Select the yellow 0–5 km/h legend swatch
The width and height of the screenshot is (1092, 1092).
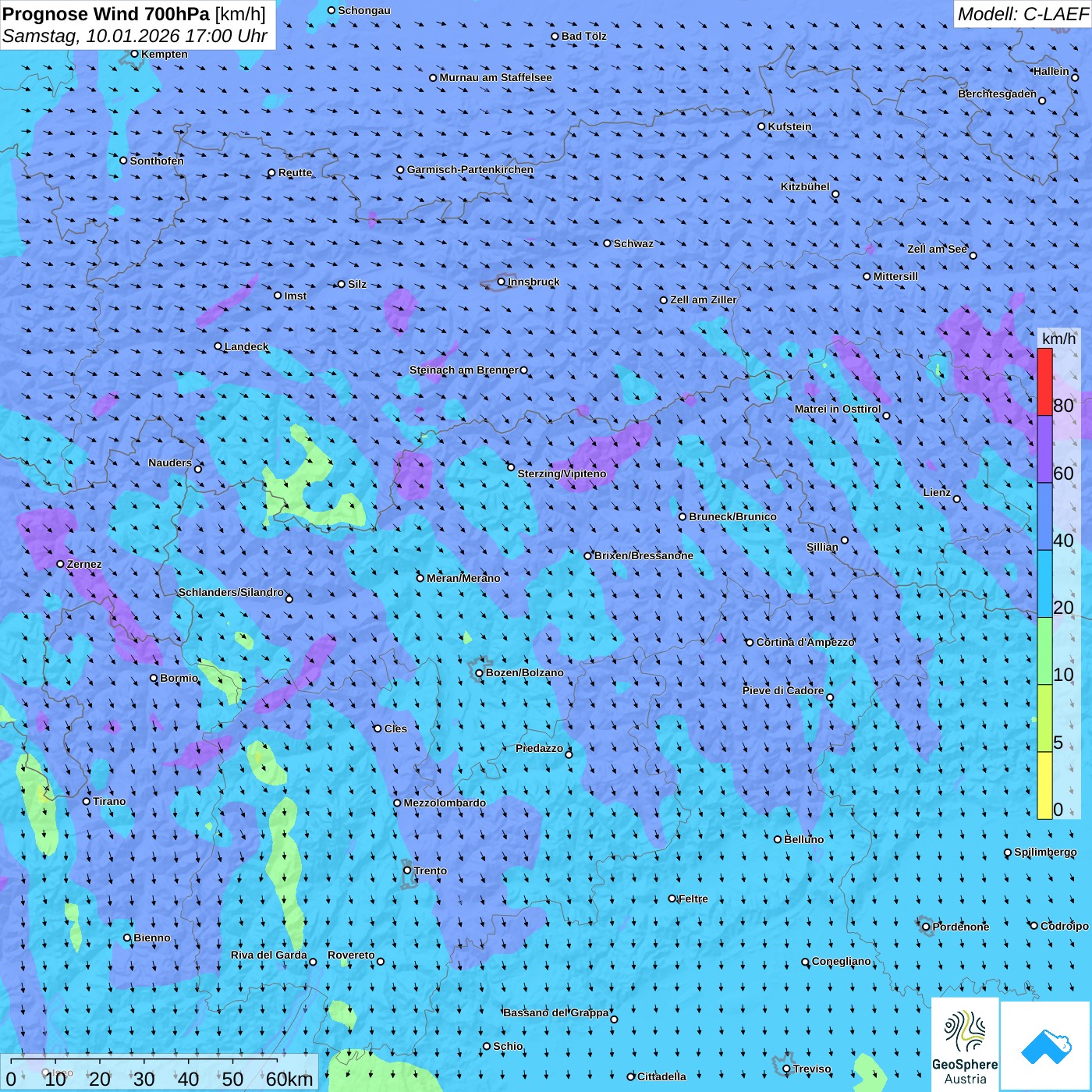pyautogui.click(x=1044, y=785)
